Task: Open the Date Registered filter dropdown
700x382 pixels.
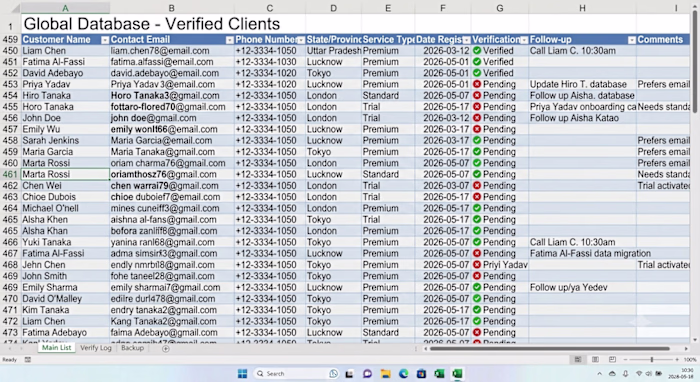Action: coord(467,40)
